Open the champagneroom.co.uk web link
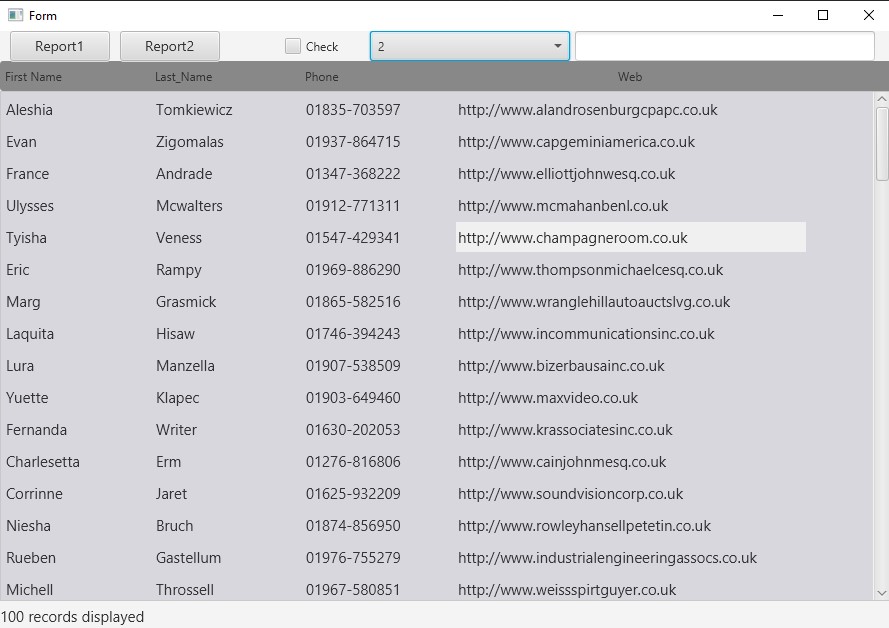Image resolution: width=889 pixels, height=628 pixels. (572, 237)
